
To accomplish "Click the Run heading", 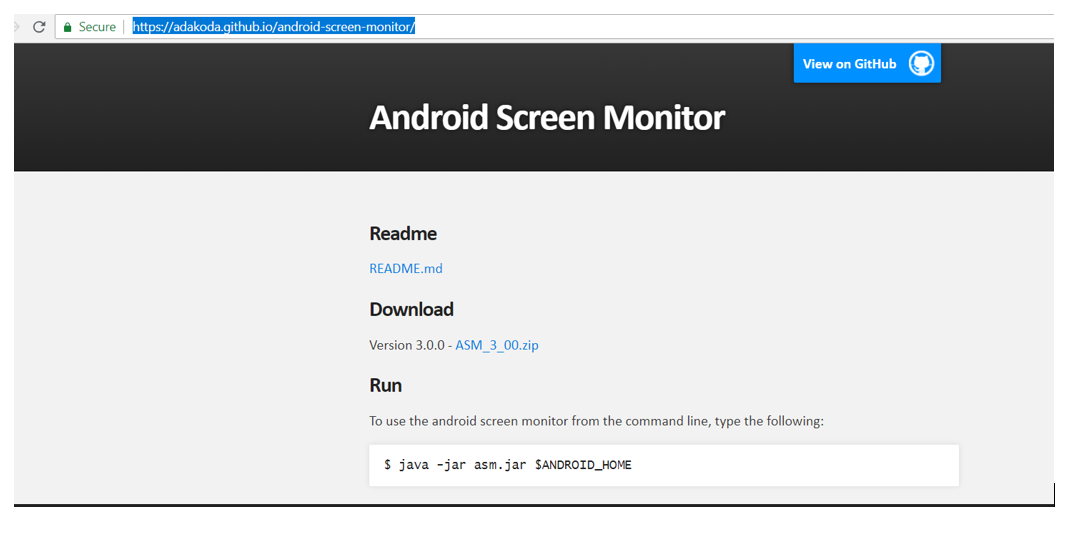I will tap(386, 385).
